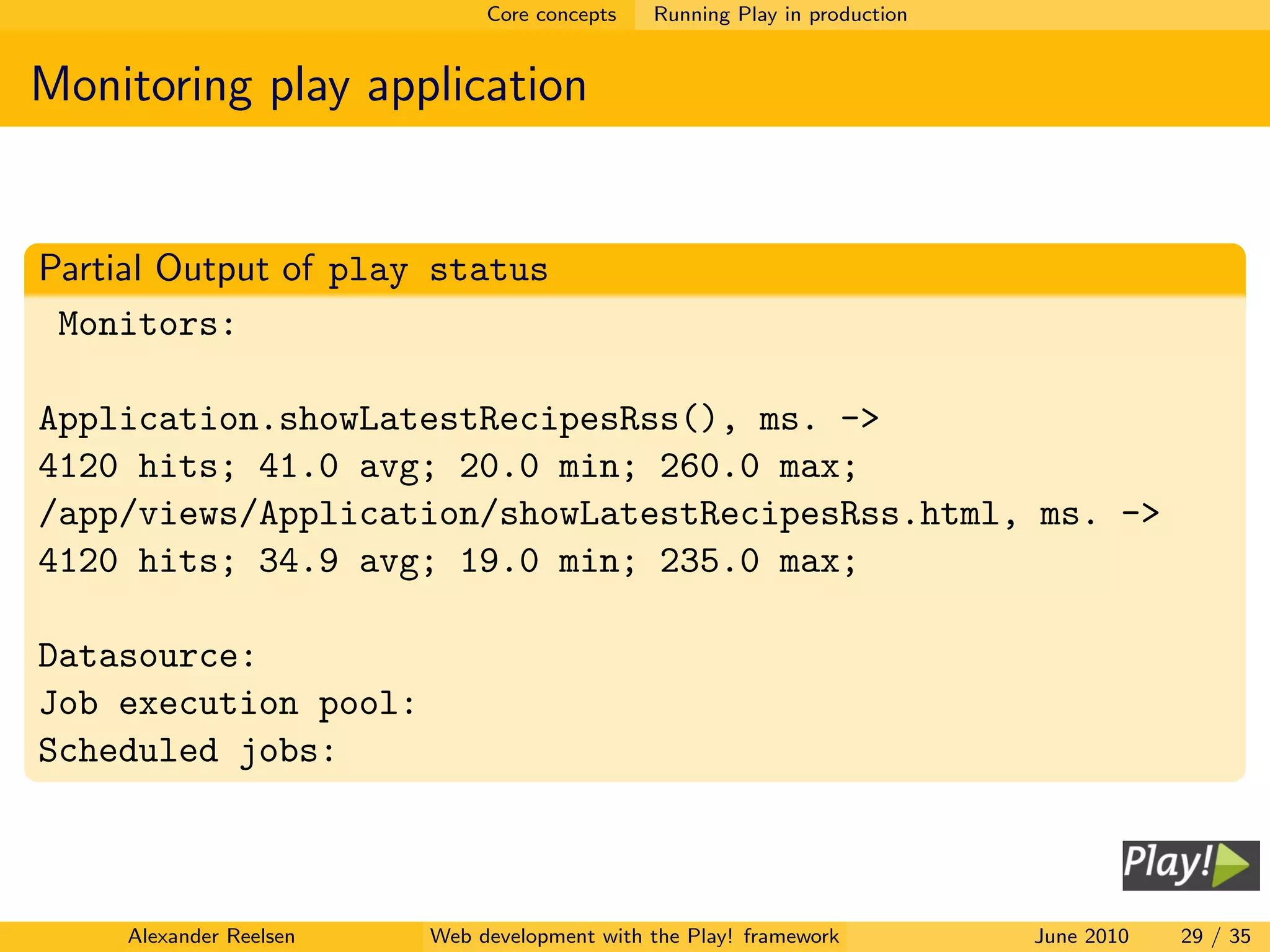Click the Alexander Reelsen author footer link
The image size is (1270, 952).
(211, 936)
